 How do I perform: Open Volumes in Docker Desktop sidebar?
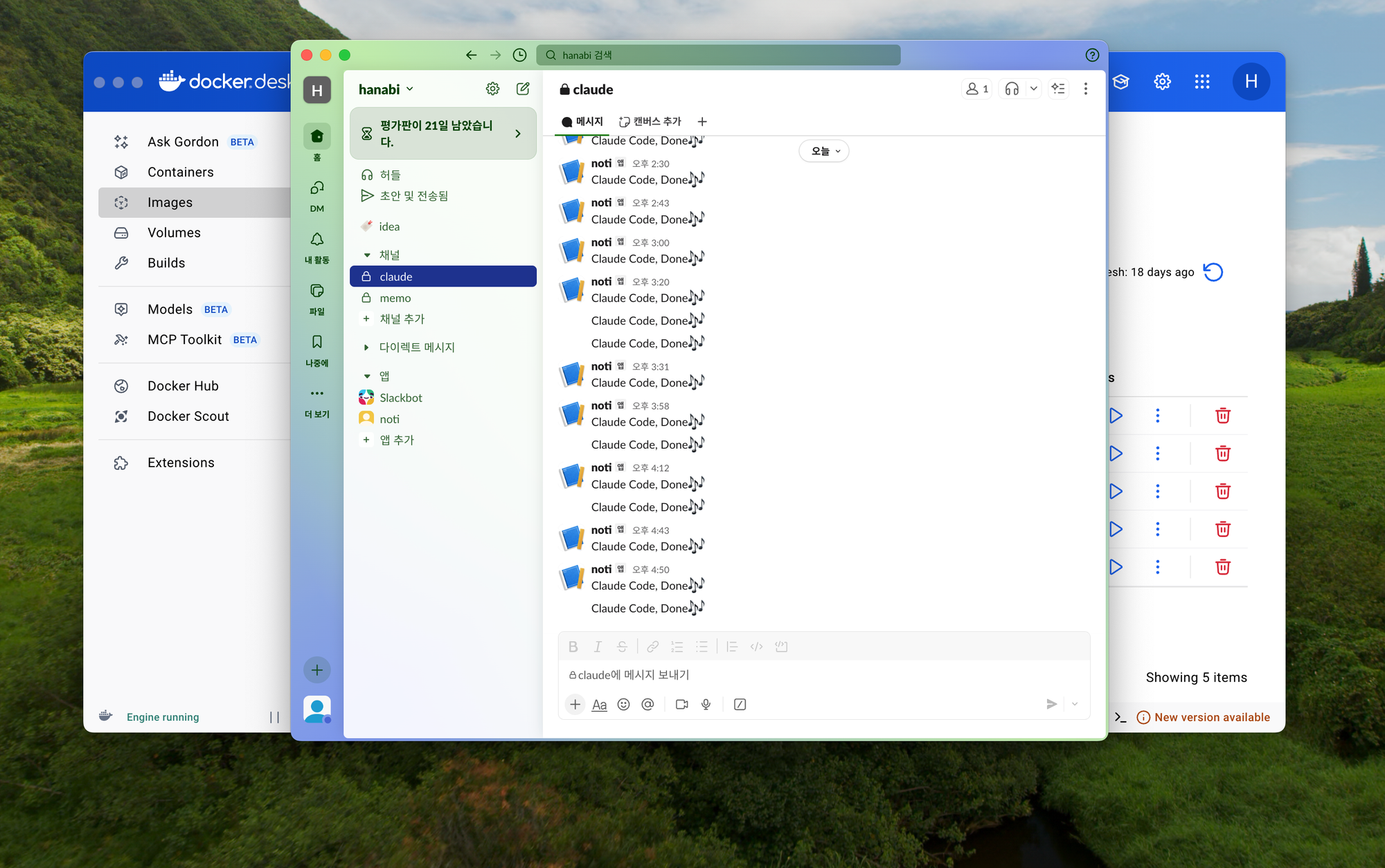(x=195, y=233)
